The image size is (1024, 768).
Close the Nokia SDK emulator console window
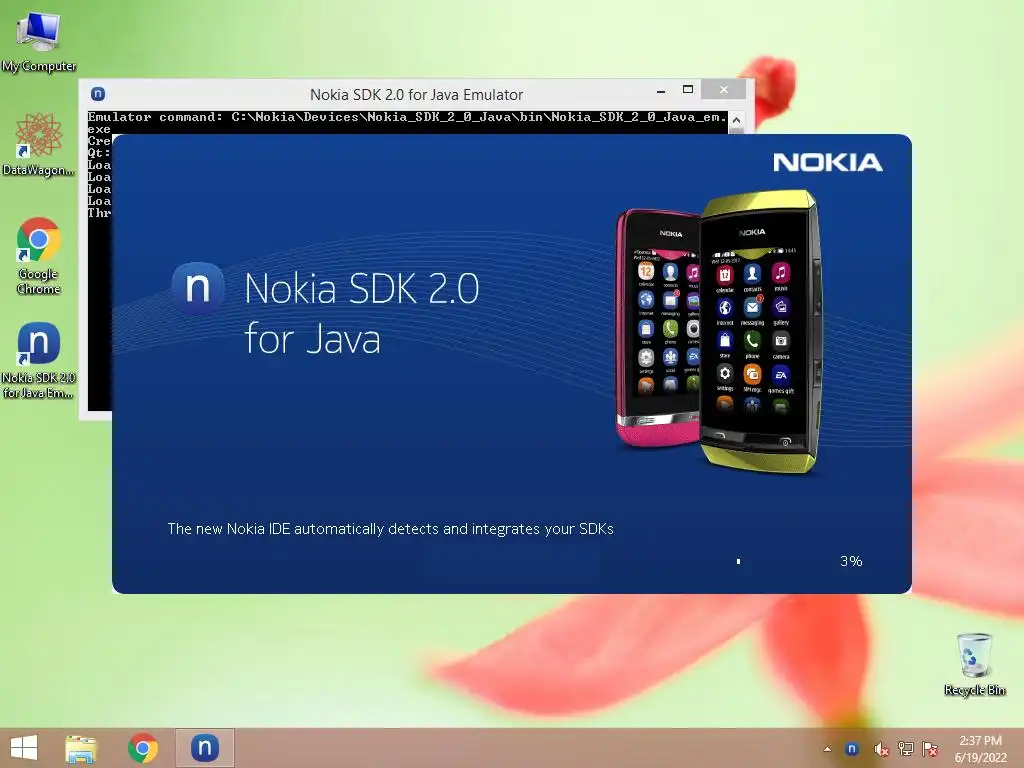724,89
